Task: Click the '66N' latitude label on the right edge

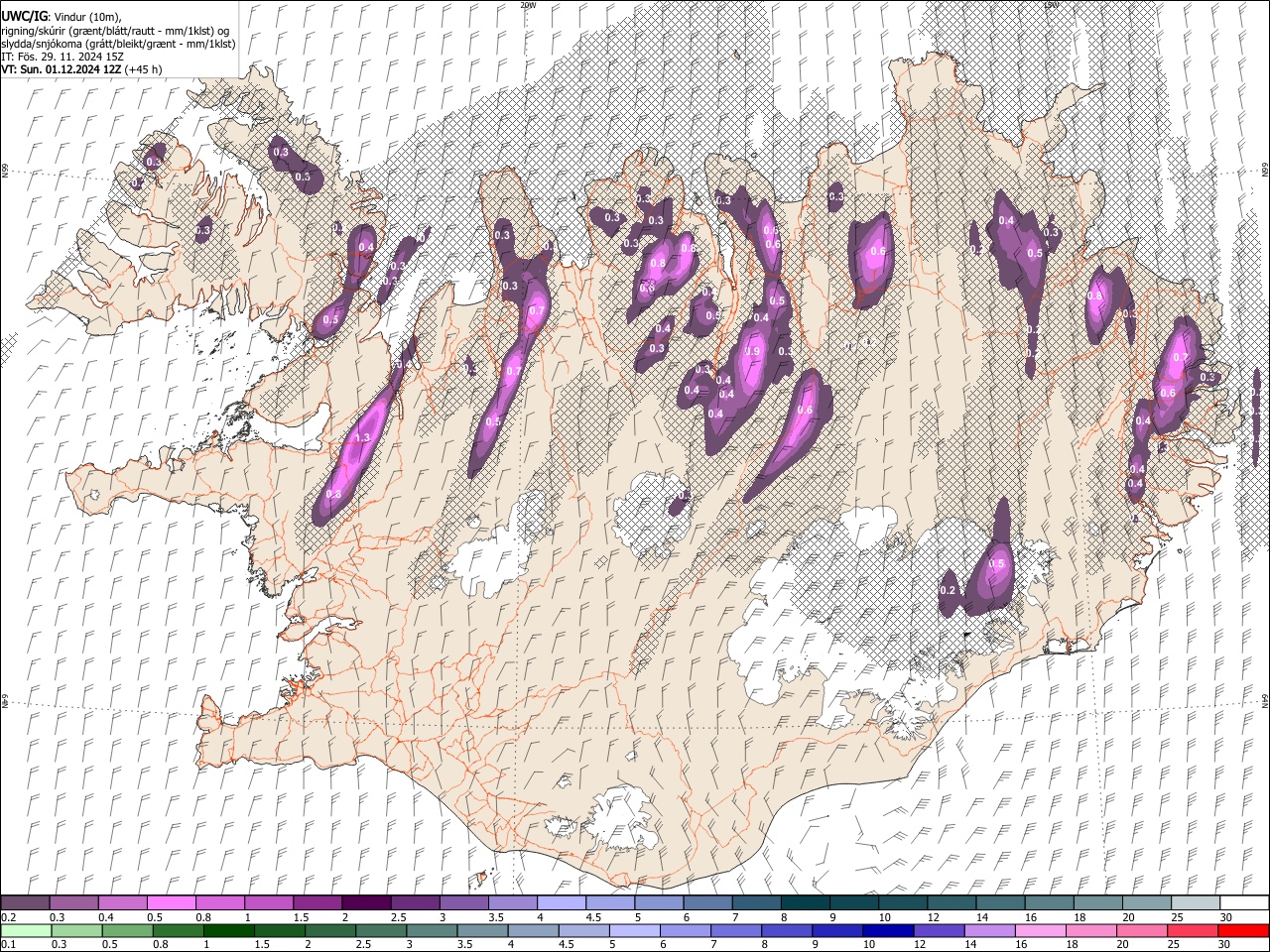Action: pyautogui.click(x=1265, y=171)
